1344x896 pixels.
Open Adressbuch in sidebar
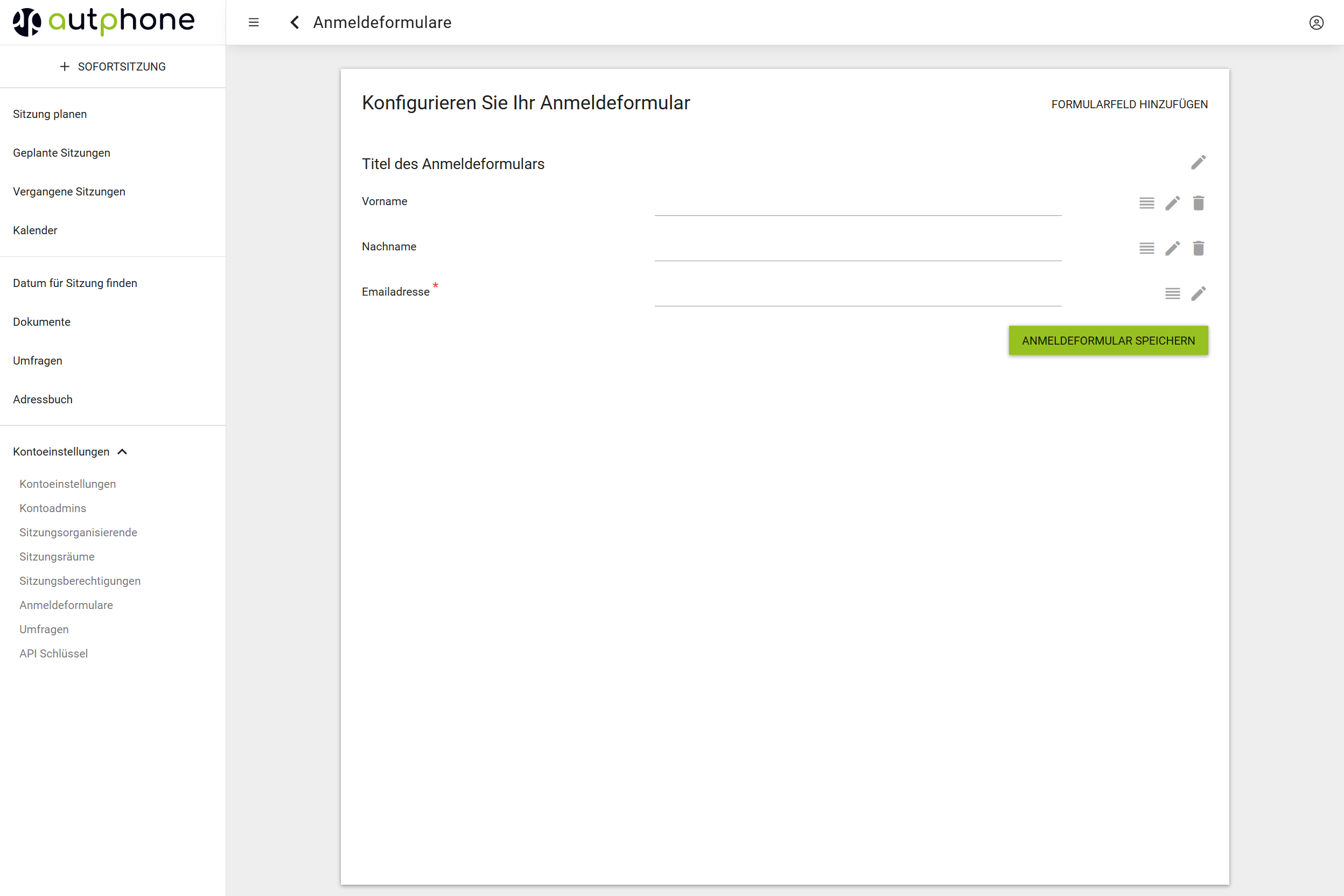(43, 399)
